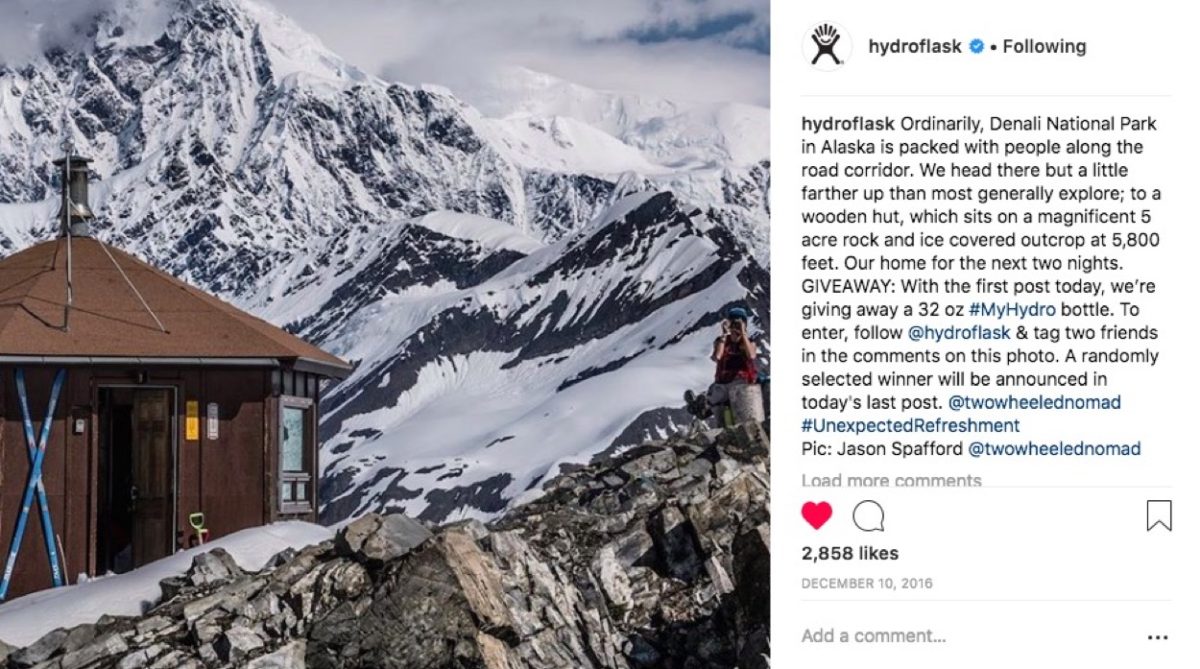Toggle the Following status button
1200x669 pixels.
point(1044,47)
